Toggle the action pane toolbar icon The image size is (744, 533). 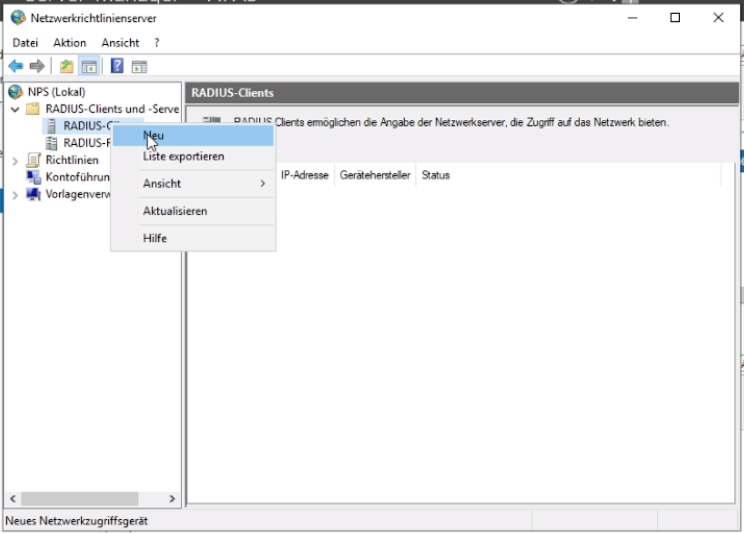[139, 66]
